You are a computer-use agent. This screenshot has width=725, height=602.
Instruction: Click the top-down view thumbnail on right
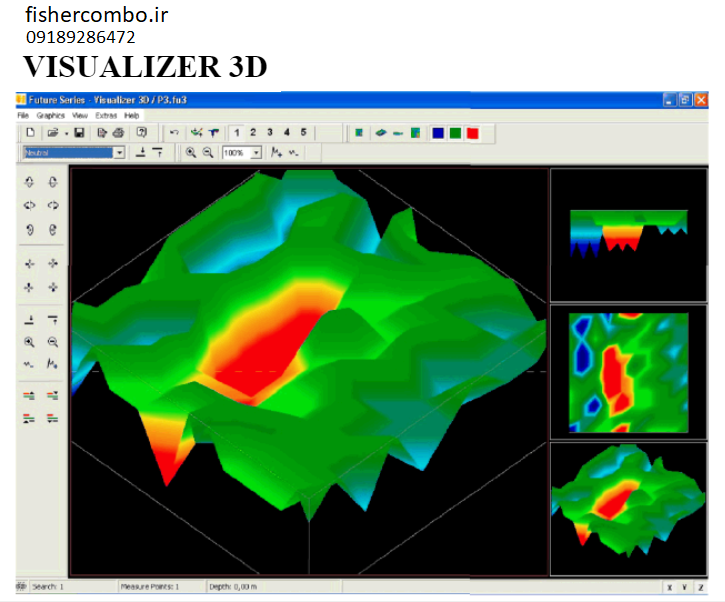[x=628, y=371]
